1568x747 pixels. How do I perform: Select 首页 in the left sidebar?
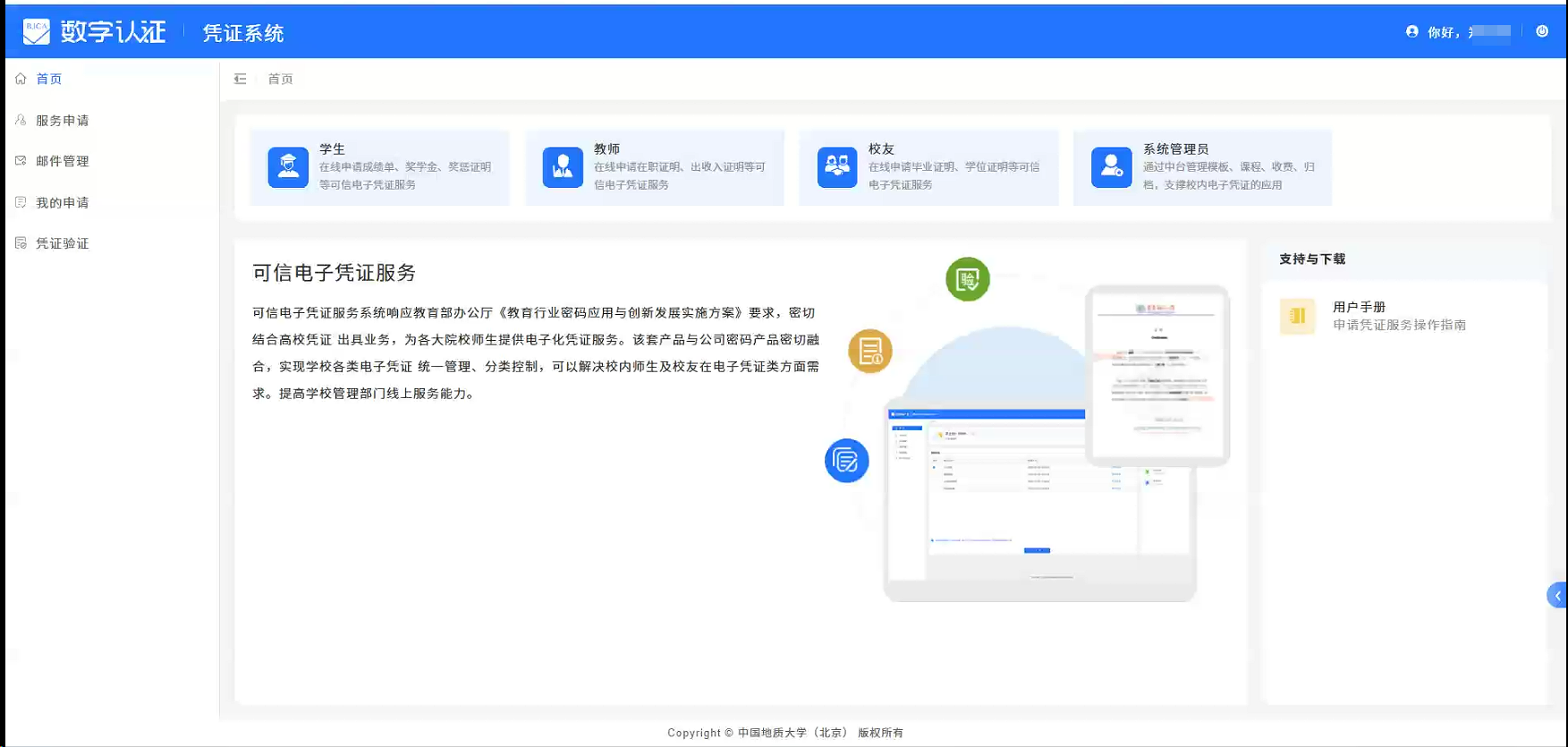(49, 79)
